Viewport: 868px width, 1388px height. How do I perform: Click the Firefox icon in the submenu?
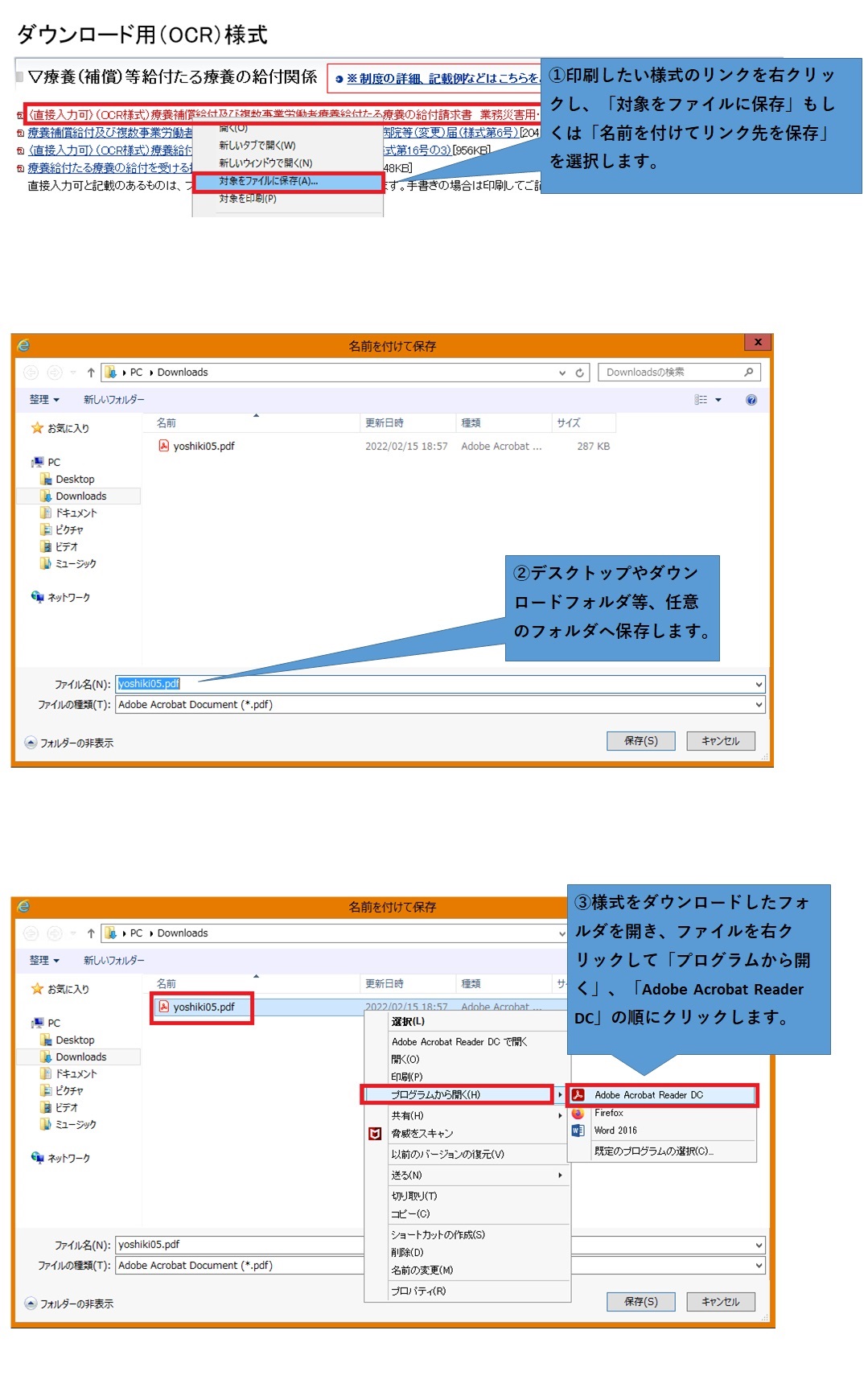[x=578, y=1114]
